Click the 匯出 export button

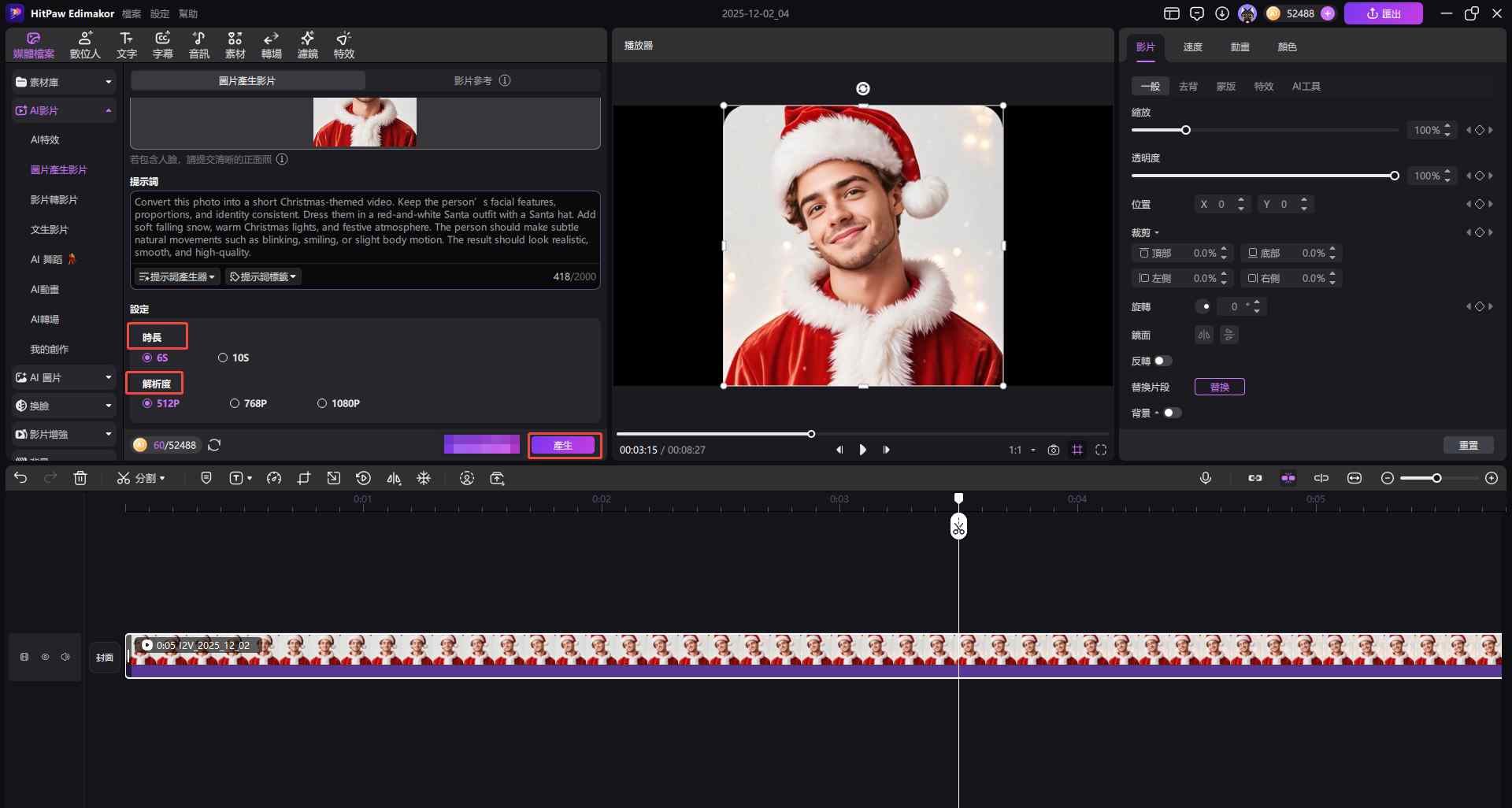pyautogui.click(x=1383, y=13)
